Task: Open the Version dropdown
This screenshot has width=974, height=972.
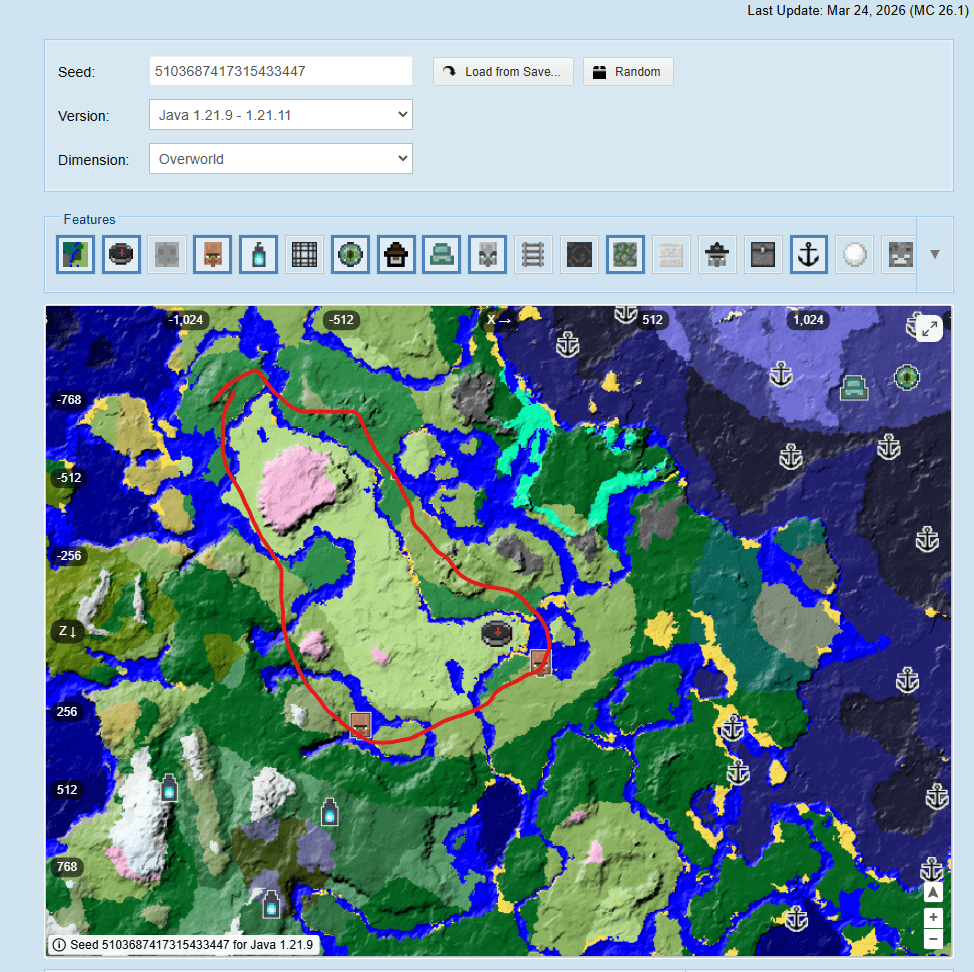Action: tap(280, 115)
